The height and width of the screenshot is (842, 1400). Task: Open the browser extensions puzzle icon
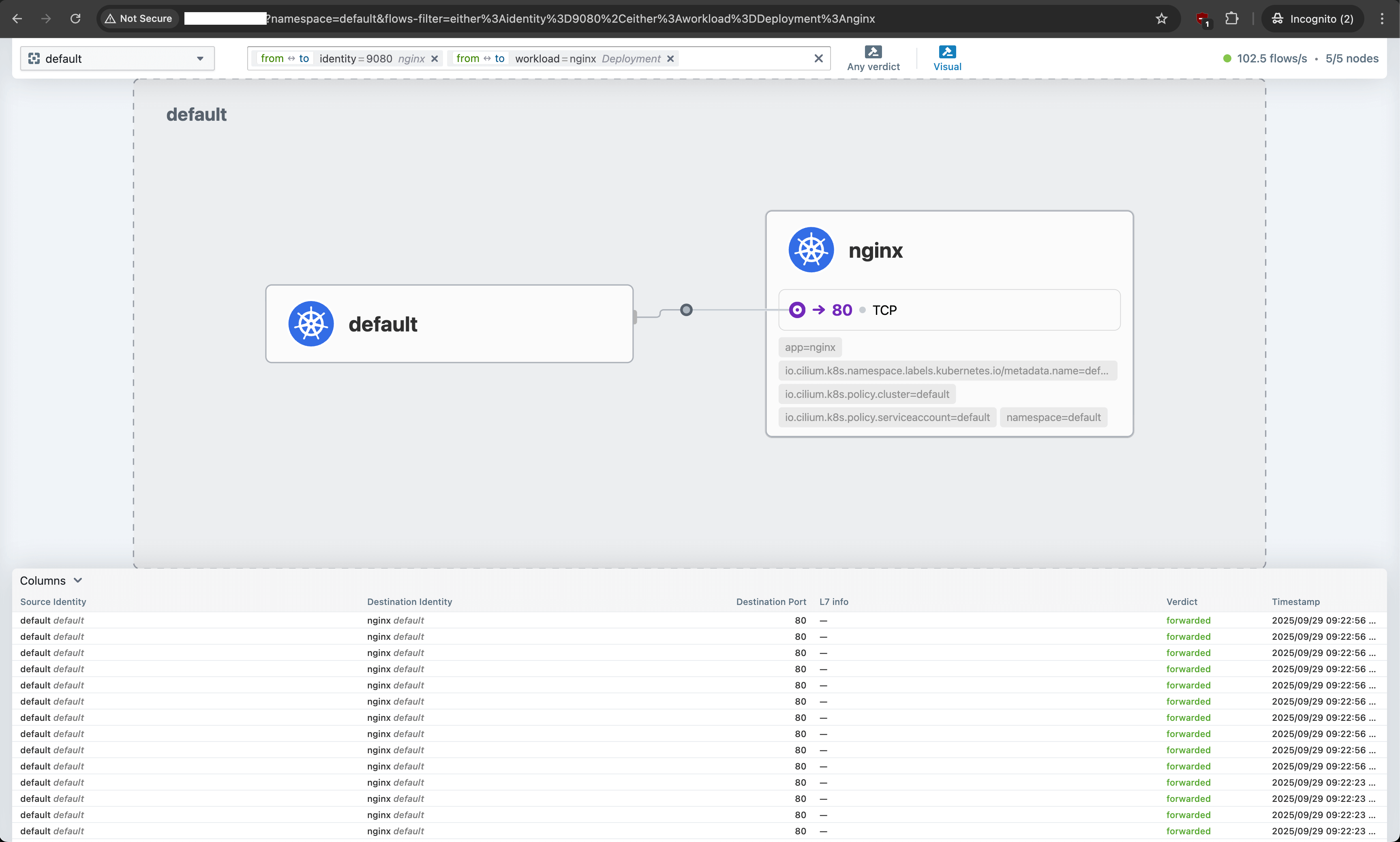pos(1231,19)
